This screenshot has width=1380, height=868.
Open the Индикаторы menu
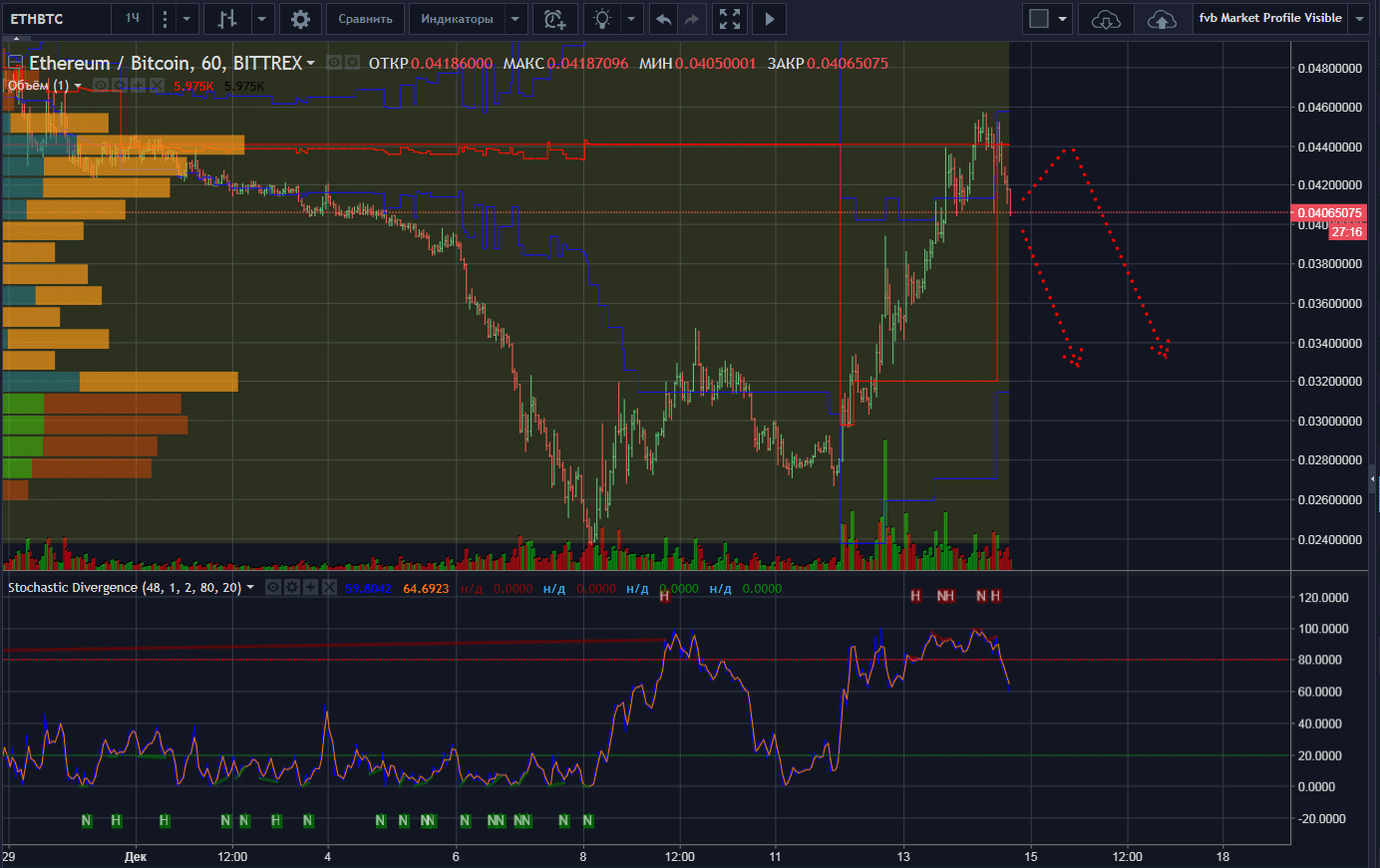pos(457,19)
